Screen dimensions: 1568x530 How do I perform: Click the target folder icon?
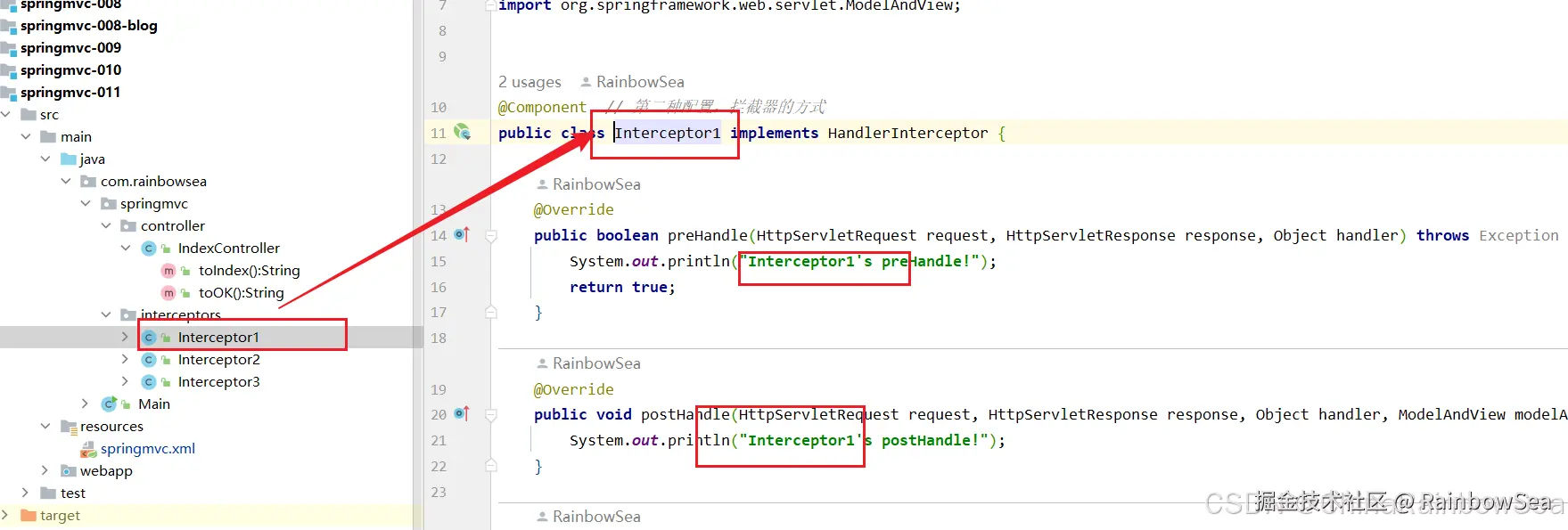click(x=29, y=516)
